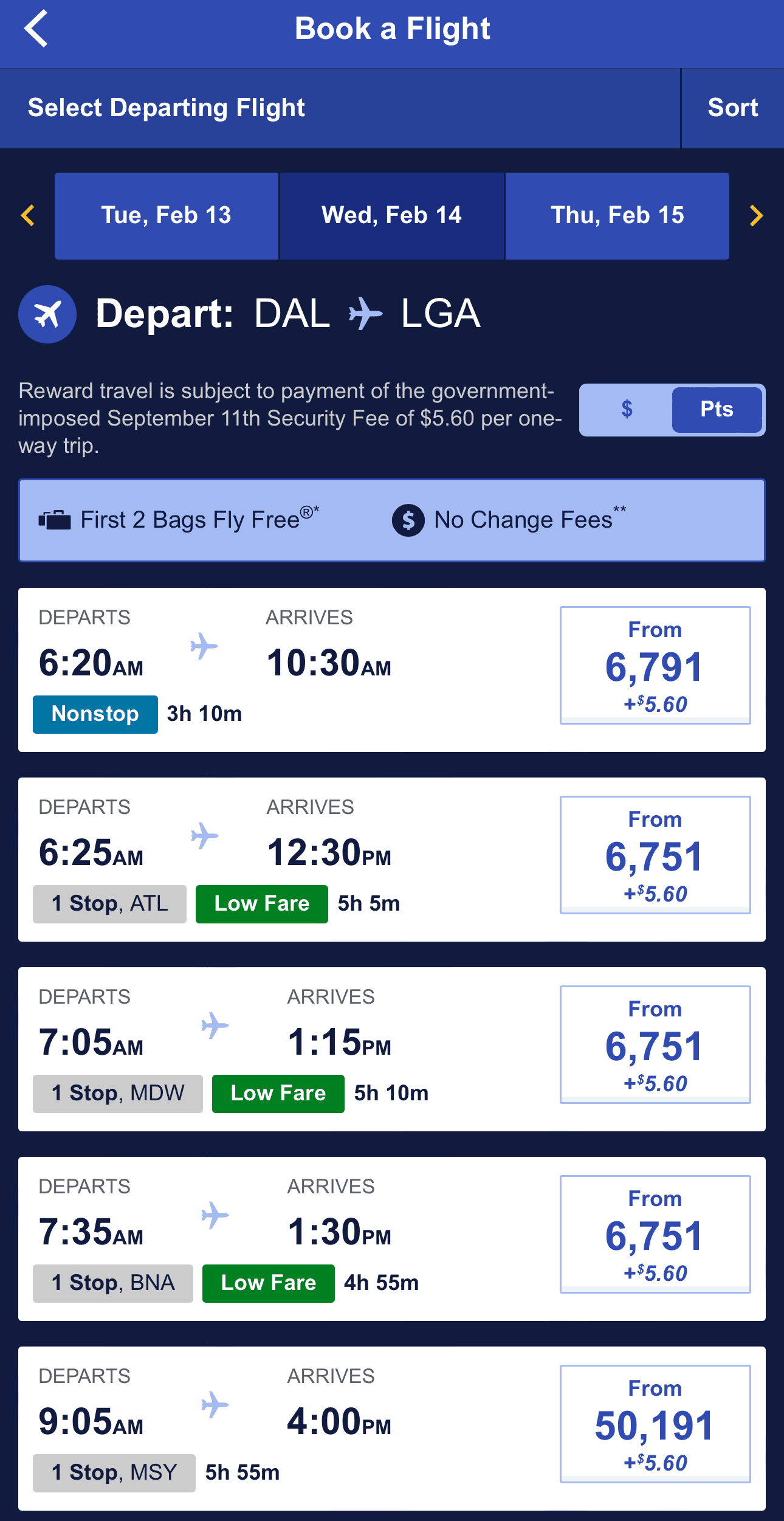Switch to the Thu, Feb 15 date tab
The height and width of the screenshot is (1521, 784).
click(617, 215)
